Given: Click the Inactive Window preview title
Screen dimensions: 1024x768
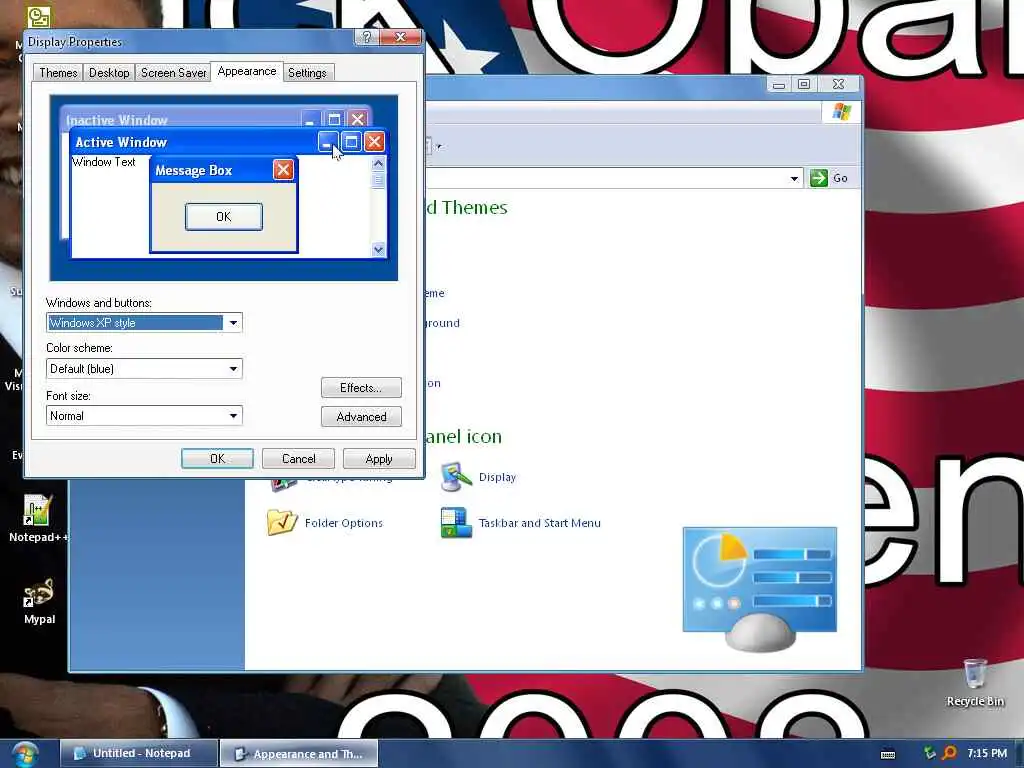Looking at the screenshot, I should point(117,120).
